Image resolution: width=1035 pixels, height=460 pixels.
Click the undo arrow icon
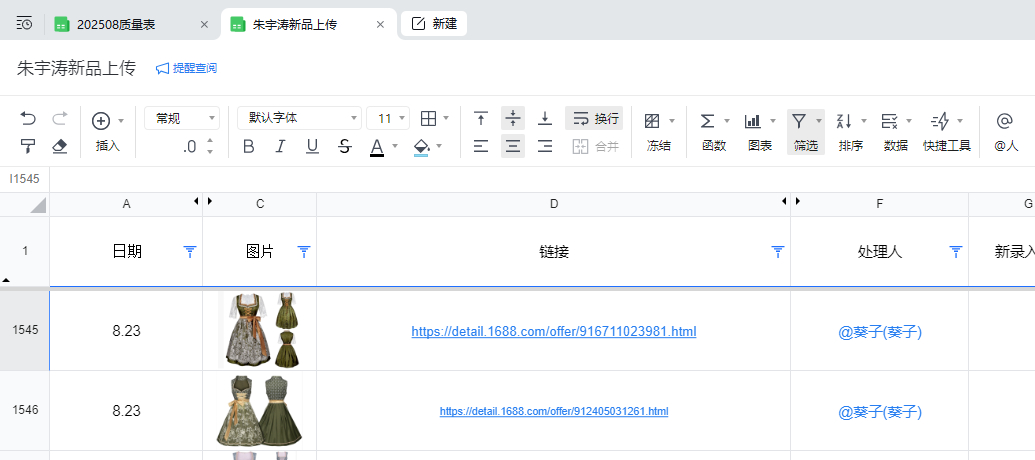pyautogui.click(x=28, y=119)
